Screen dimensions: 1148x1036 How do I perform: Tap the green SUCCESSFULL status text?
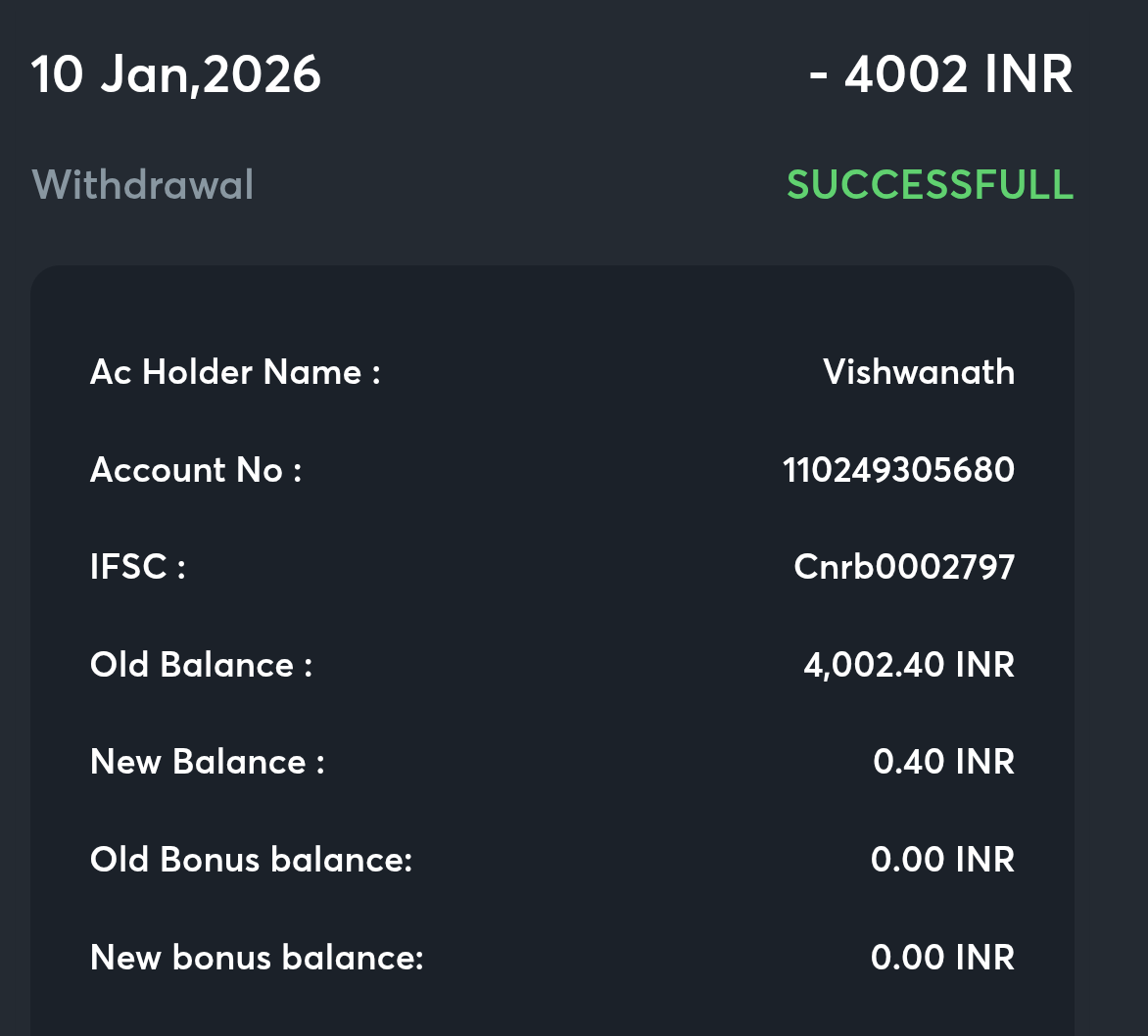930,185
